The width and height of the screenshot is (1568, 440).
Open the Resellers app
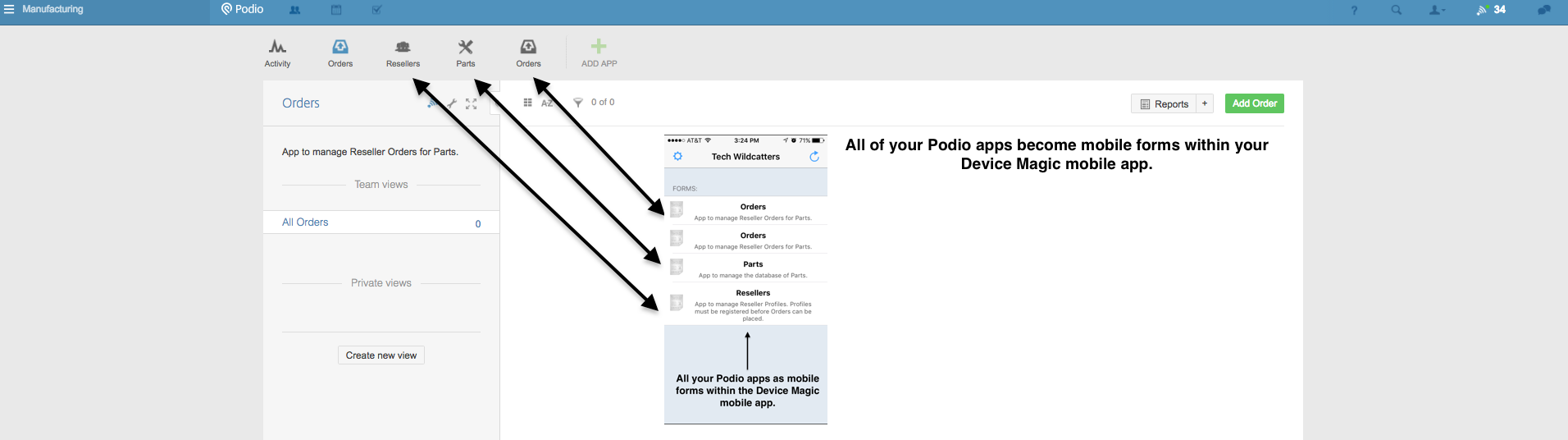[x=403, y=53]
